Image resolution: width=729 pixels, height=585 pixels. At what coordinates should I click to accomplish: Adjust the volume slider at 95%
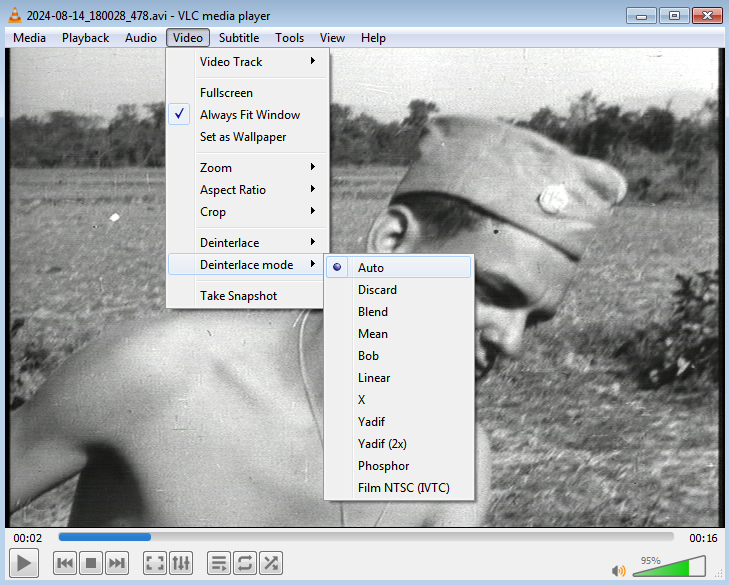point(669,566)
